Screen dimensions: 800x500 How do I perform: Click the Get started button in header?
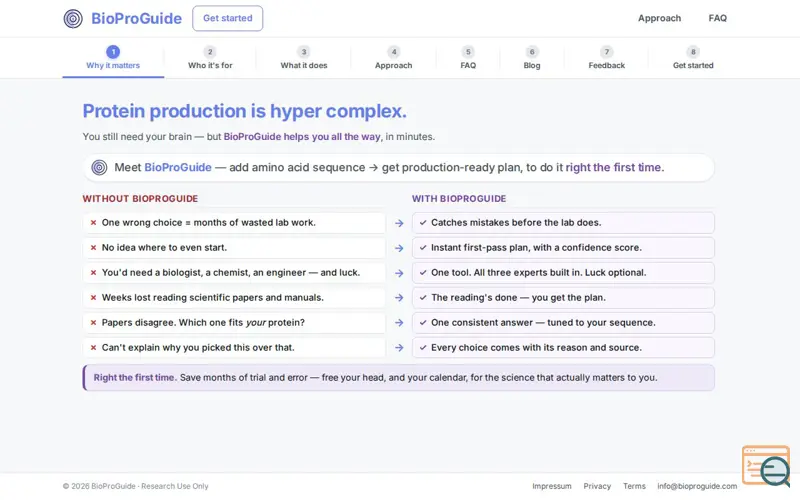228,18
